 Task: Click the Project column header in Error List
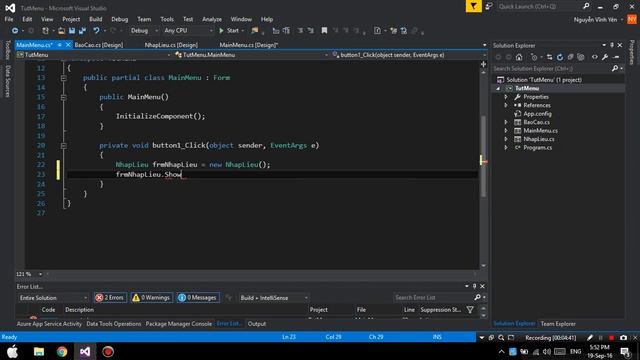(318, 310)
